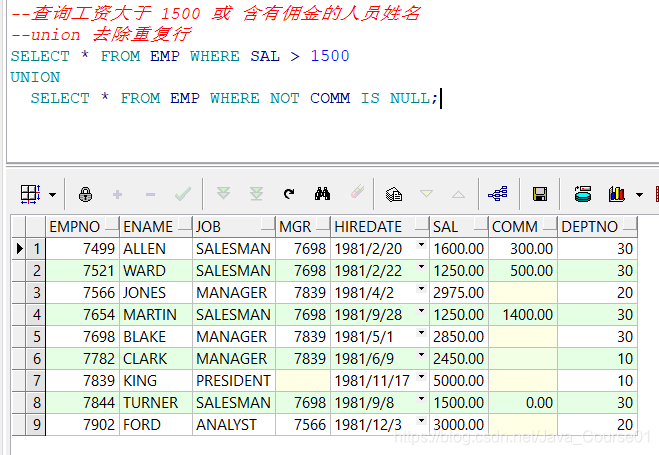Click the COMM column header

tap(523, 227)
